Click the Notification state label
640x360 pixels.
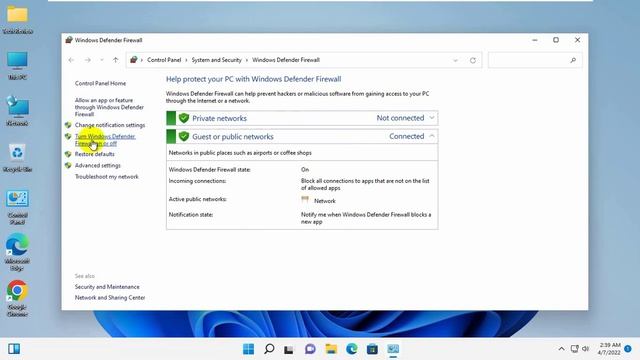(x=191, y=214)
